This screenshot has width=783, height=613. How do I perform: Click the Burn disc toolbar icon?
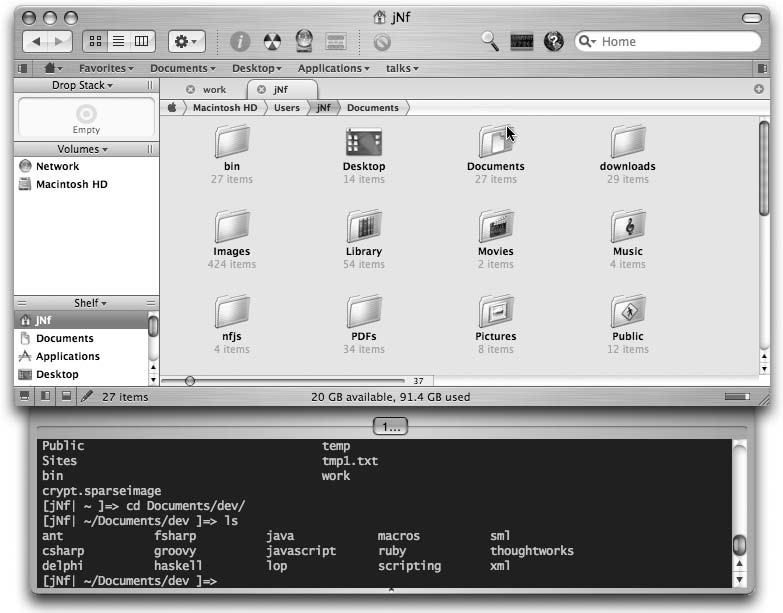click(272, 41)
